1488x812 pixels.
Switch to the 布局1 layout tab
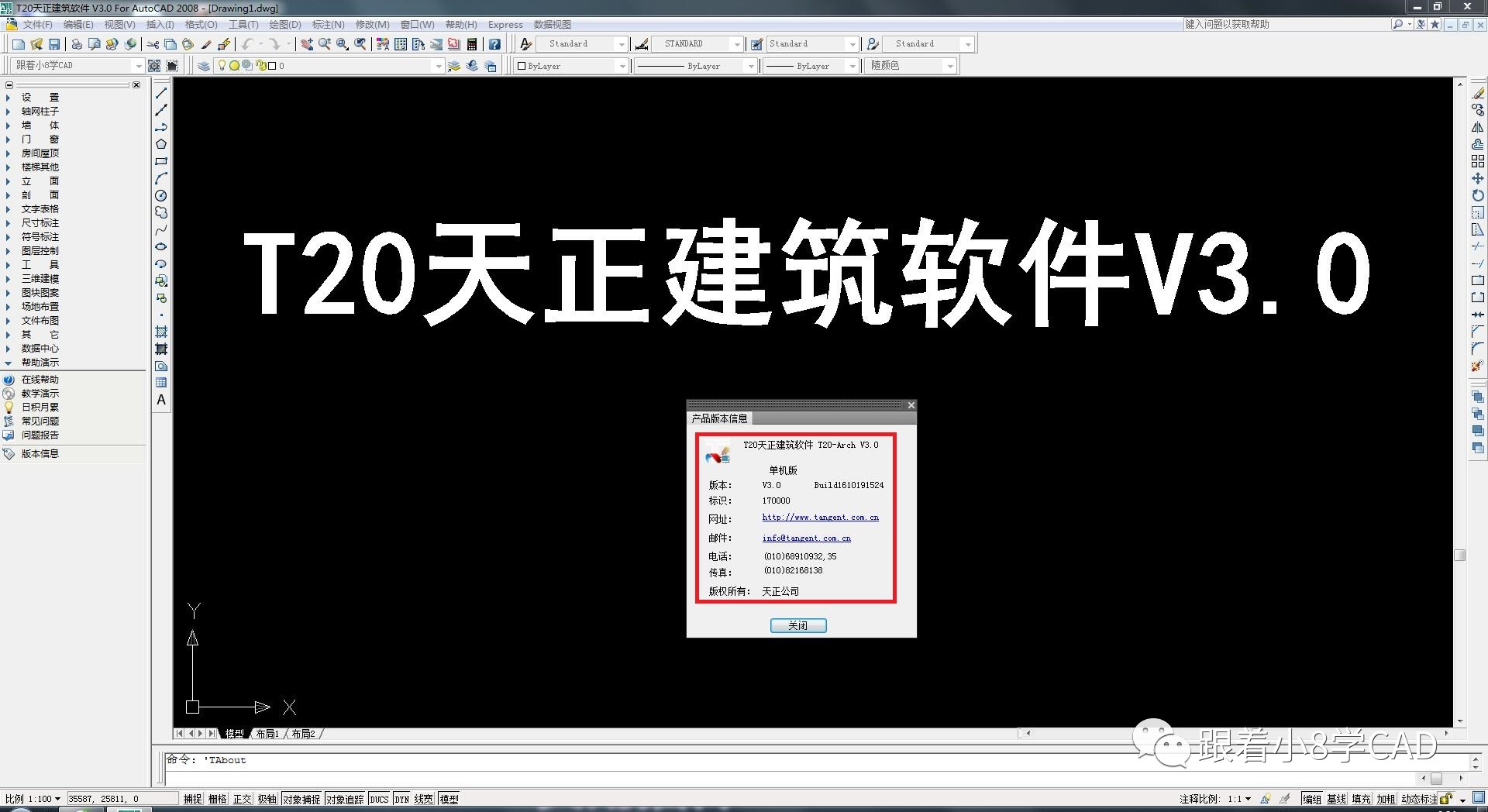(267, 734)
